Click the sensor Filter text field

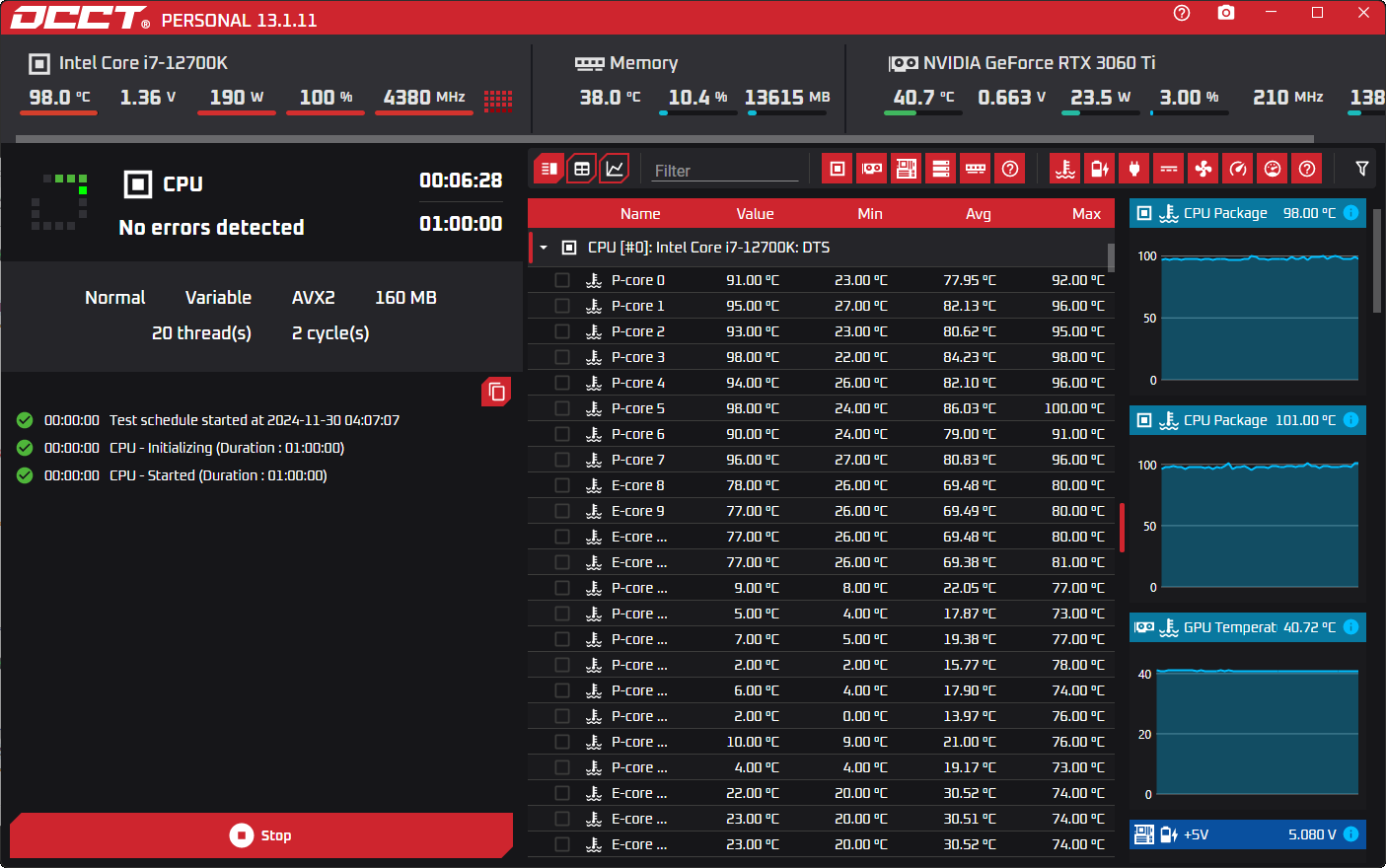725,171
